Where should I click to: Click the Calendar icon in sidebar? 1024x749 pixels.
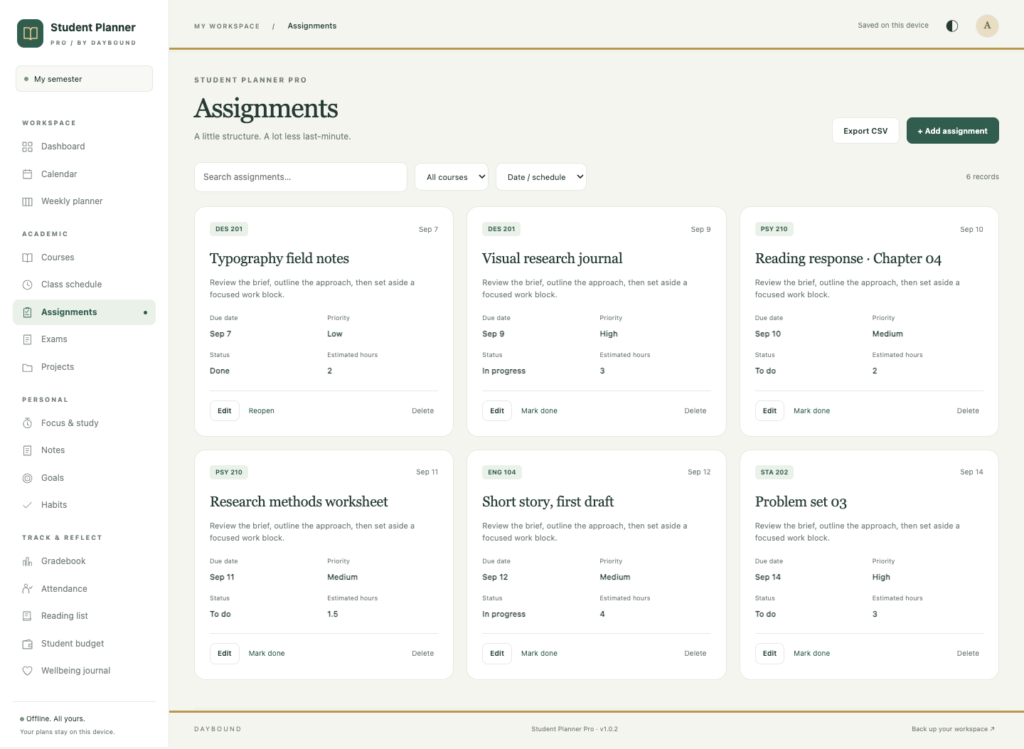[x=27, y=174]
